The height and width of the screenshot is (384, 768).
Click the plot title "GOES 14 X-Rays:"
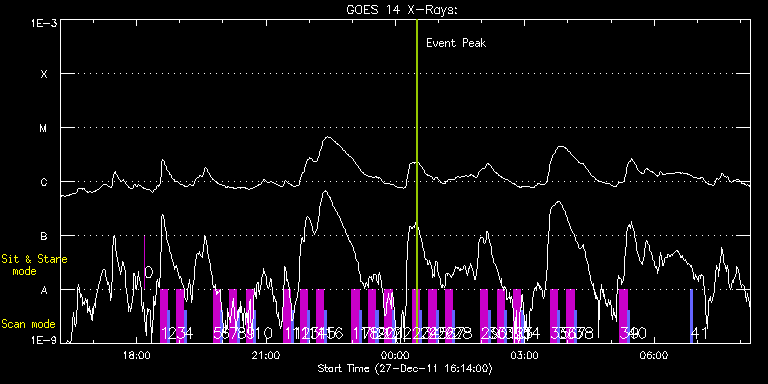pyautogui.click(x=402, y=10)
